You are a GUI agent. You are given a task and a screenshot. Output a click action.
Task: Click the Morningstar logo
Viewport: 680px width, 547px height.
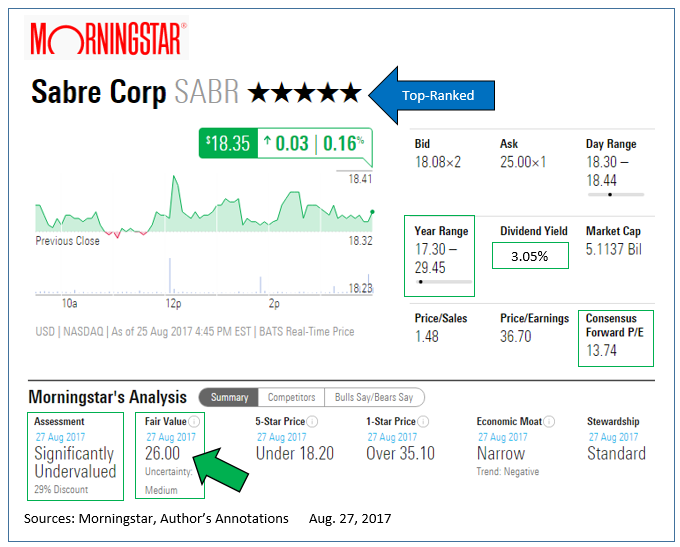click(x=107, y=38)
